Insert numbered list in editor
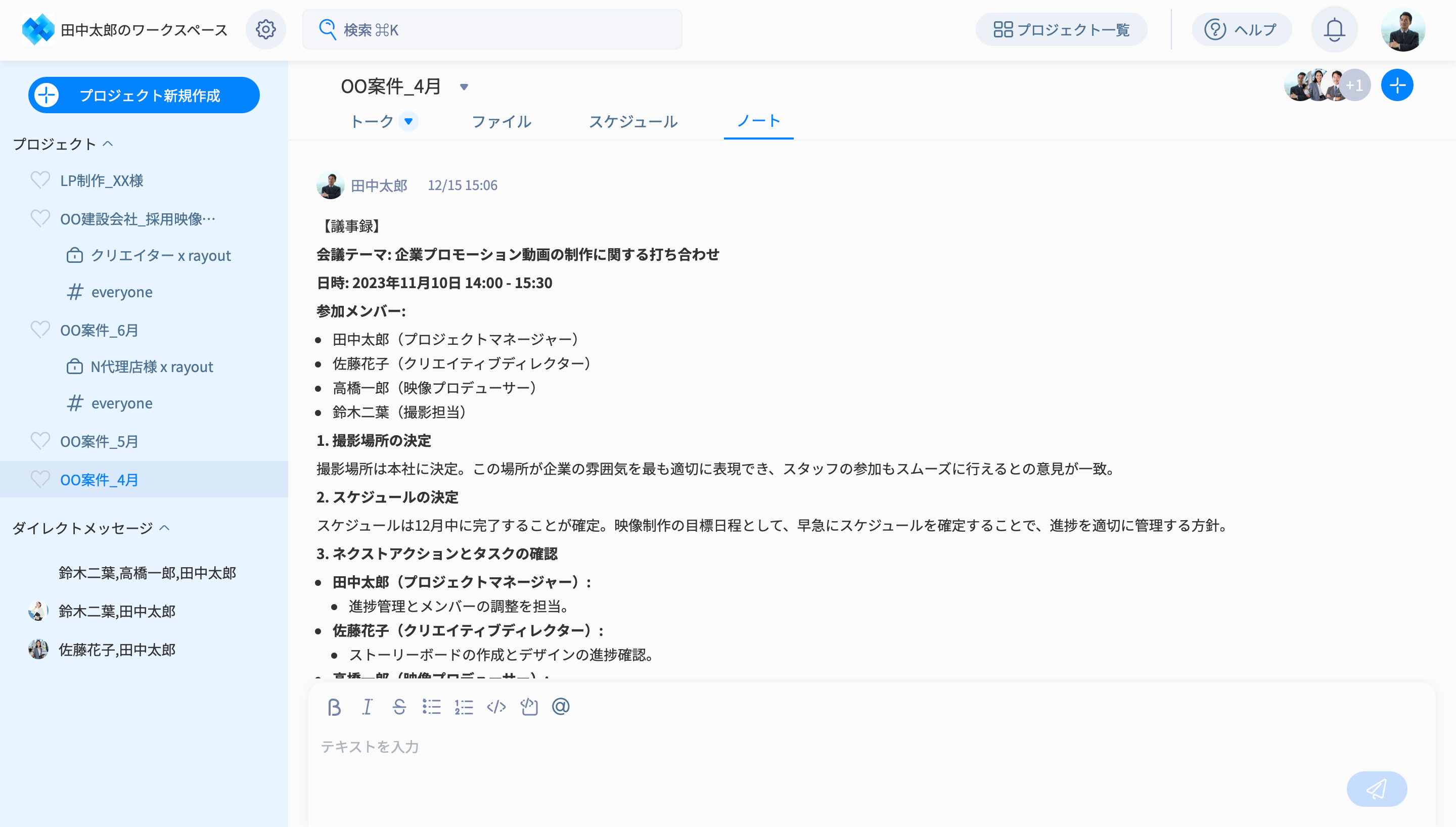This screenshot has height=827, width=1456. (x=464, y=707)
